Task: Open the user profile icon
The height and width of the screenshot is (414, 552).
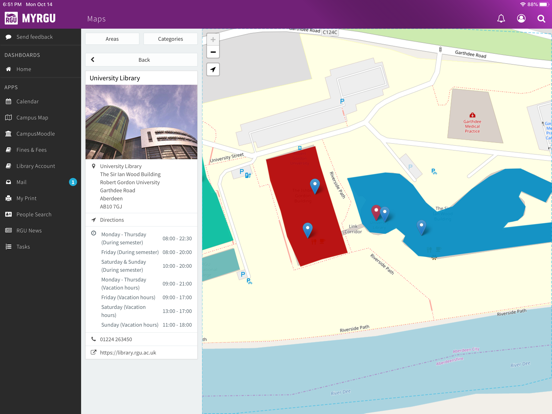Action: (521, 18)
